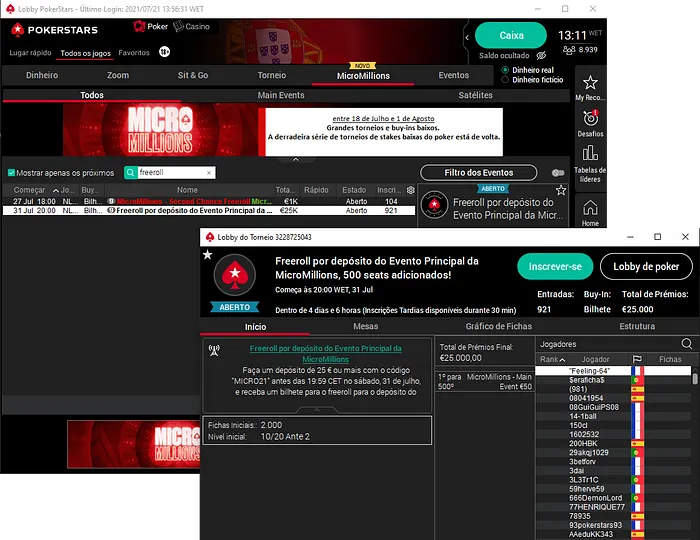
Task: Select the Todos sub-tab
Action: pos(92,95)
